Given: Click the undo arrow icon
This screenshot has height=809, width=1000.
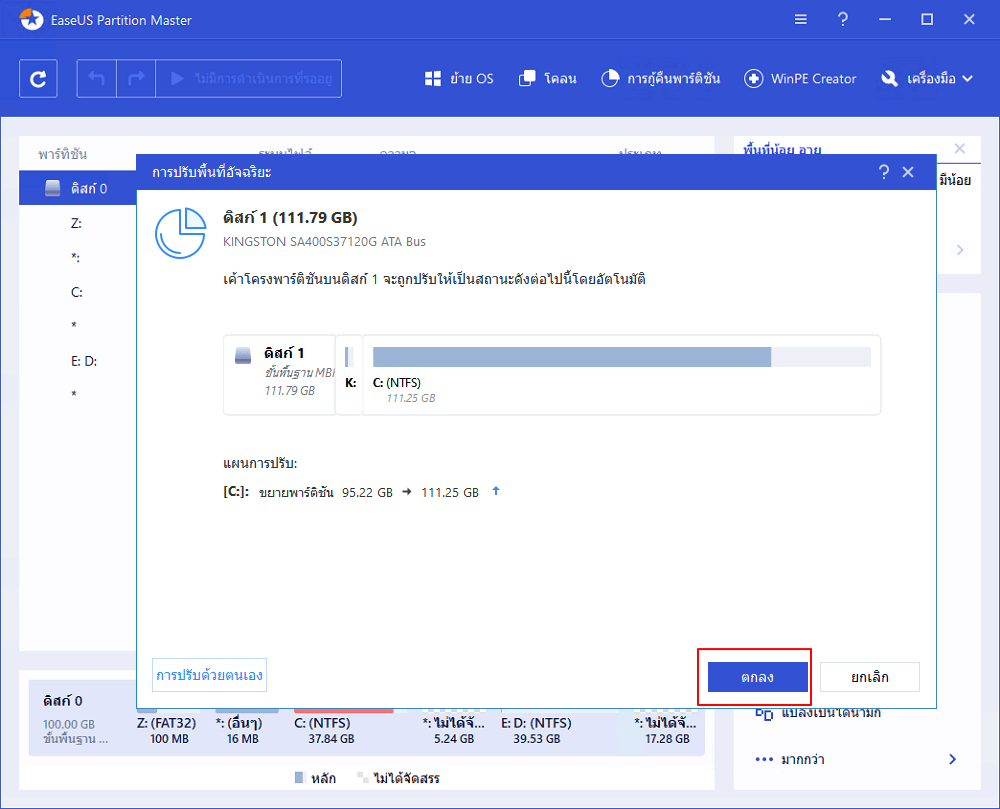Looking at the screenshot, I should pos(96,78).
